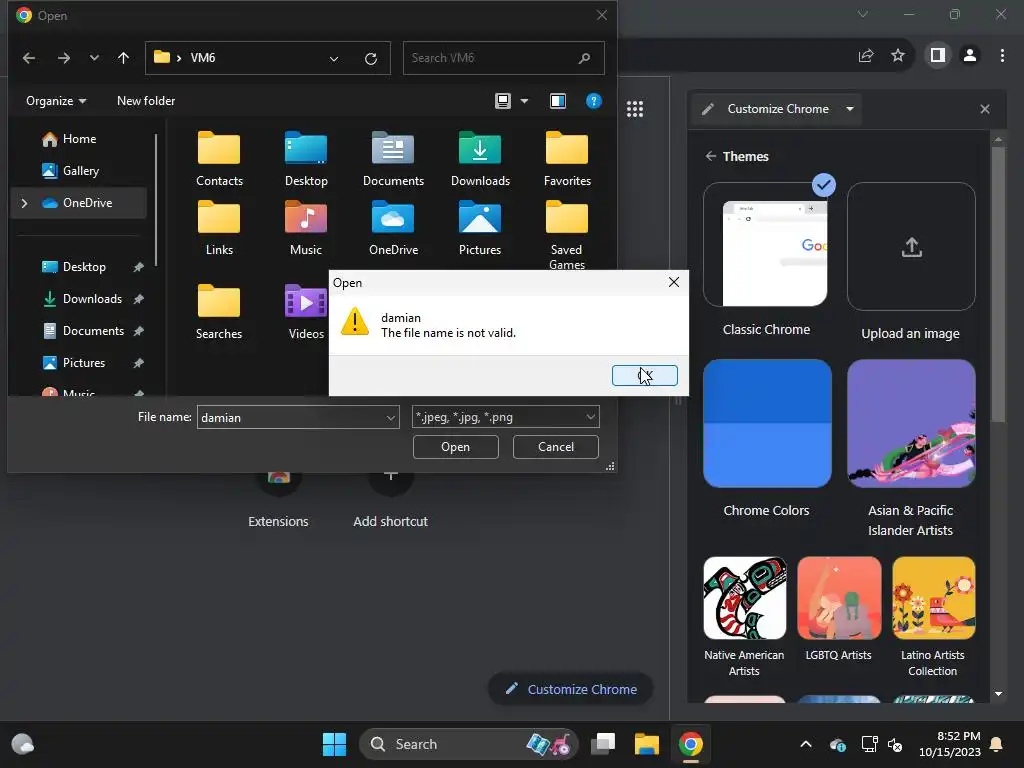The width and height of the screenshot is (1024, 768).
Task: Show hidden system tray icons
Action: (x=806, y=744)
